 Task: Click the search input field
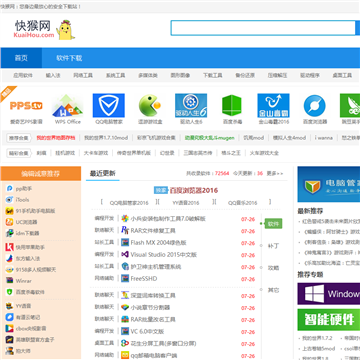(263, 28)
